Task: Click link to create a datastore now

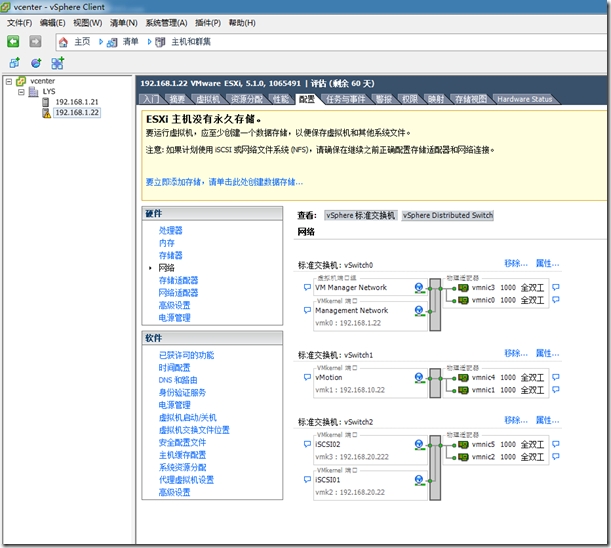Action: (224, 182)
